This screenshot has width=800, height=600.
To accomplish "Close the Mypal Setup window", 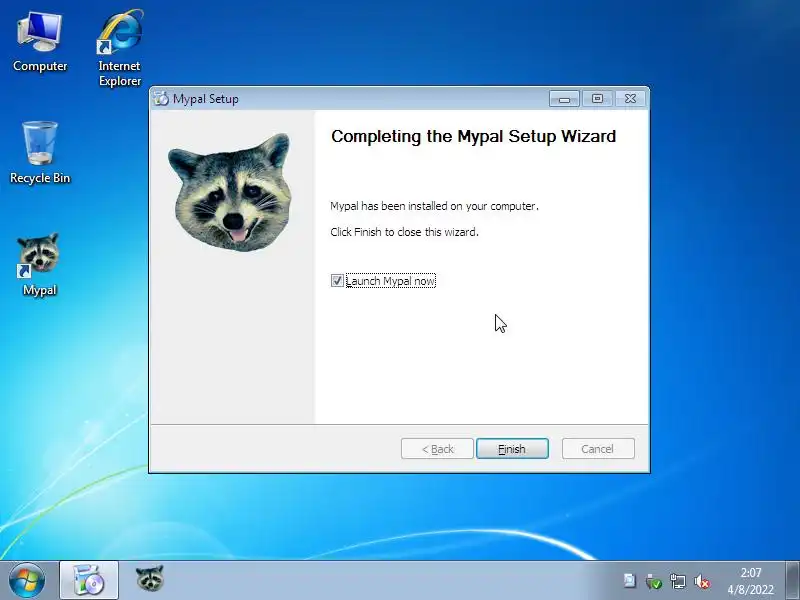I will [631, 98].
